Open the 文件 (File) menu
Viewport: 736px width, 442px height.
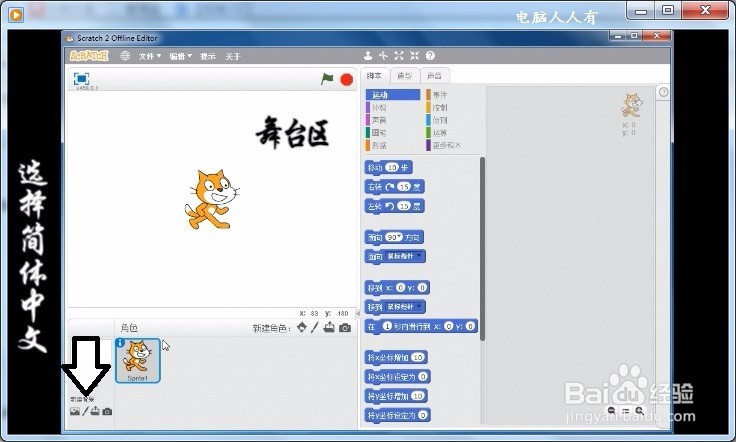coord(150,56)
